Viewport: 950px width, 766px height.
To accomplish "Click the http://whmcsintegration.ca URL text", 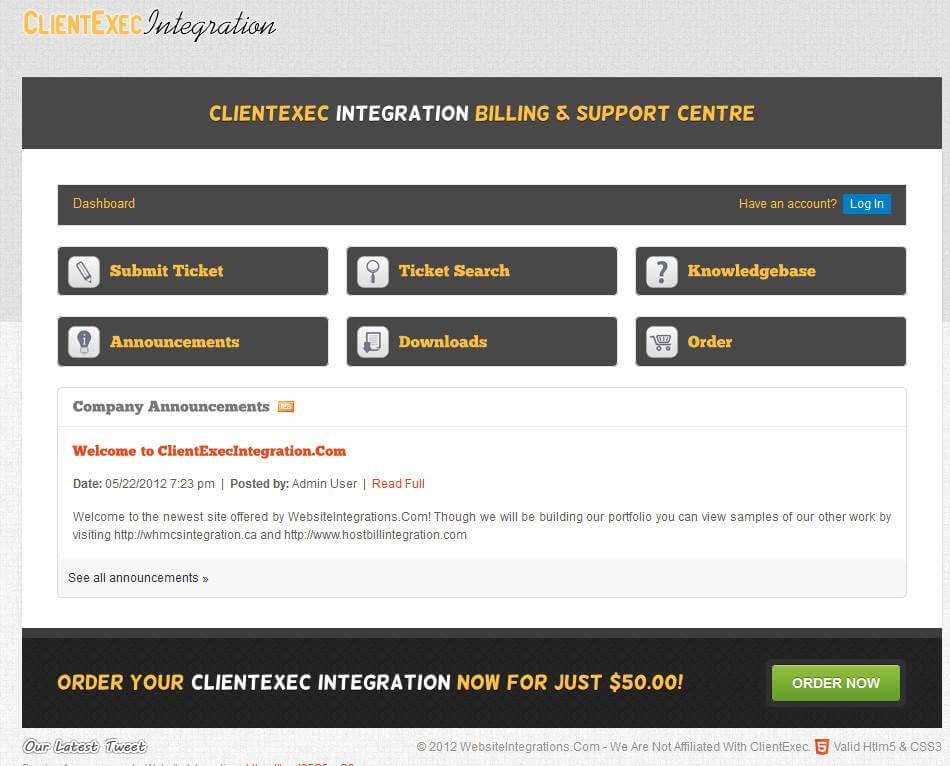I will point(185,535).
